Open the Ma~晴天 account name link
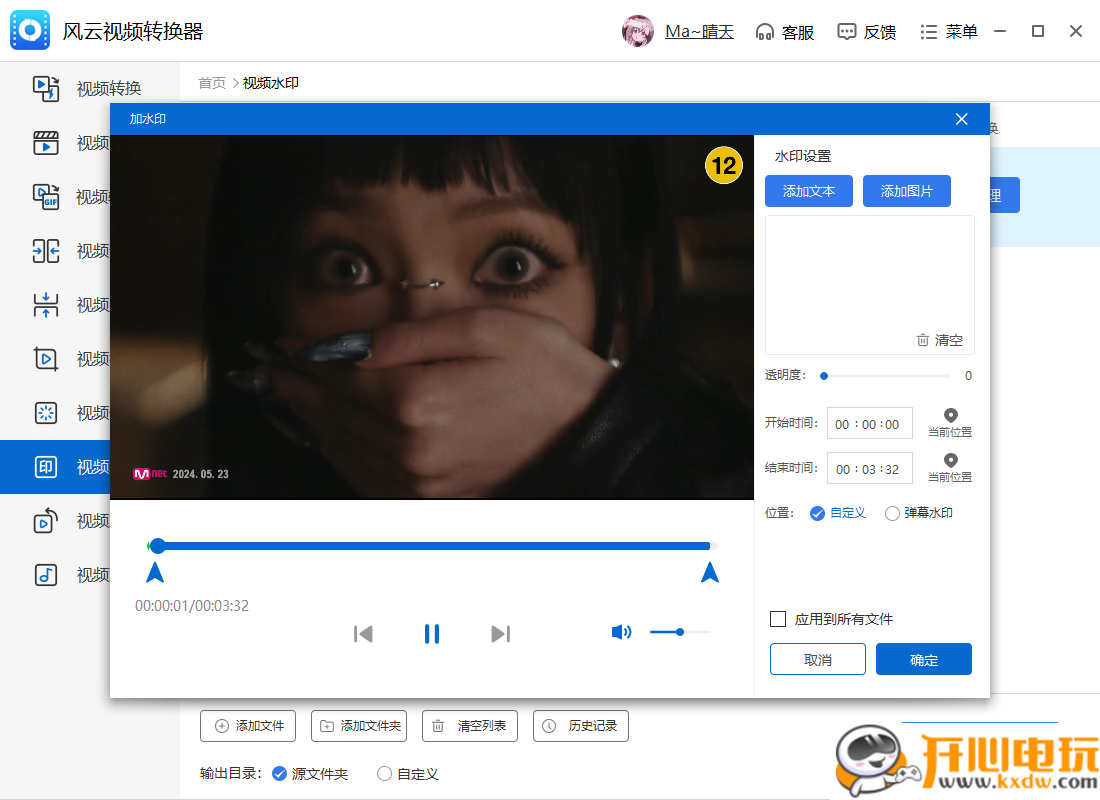Viewport: 1100px width, 800px height. pyautogui.click(x=699, y=32)
